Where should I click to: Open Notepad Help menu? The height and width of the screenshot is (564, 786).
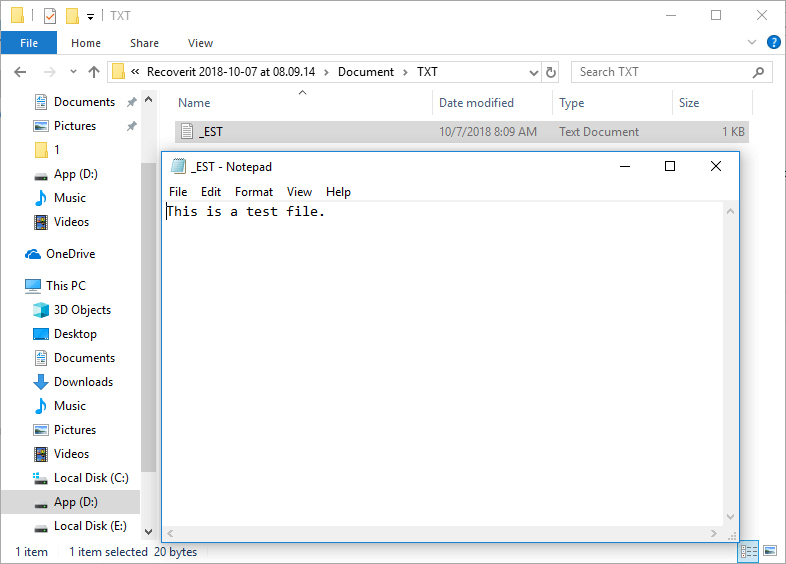(x=338, y=192)
